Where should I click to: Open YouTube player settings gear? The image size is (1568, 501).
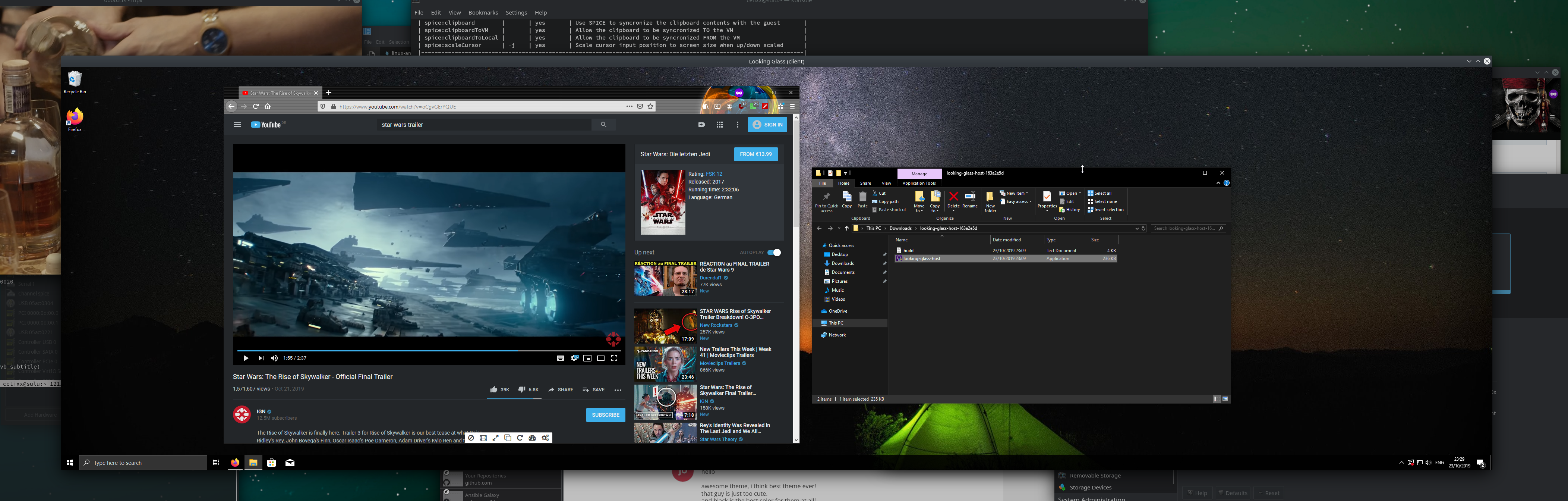pos(574,358)
